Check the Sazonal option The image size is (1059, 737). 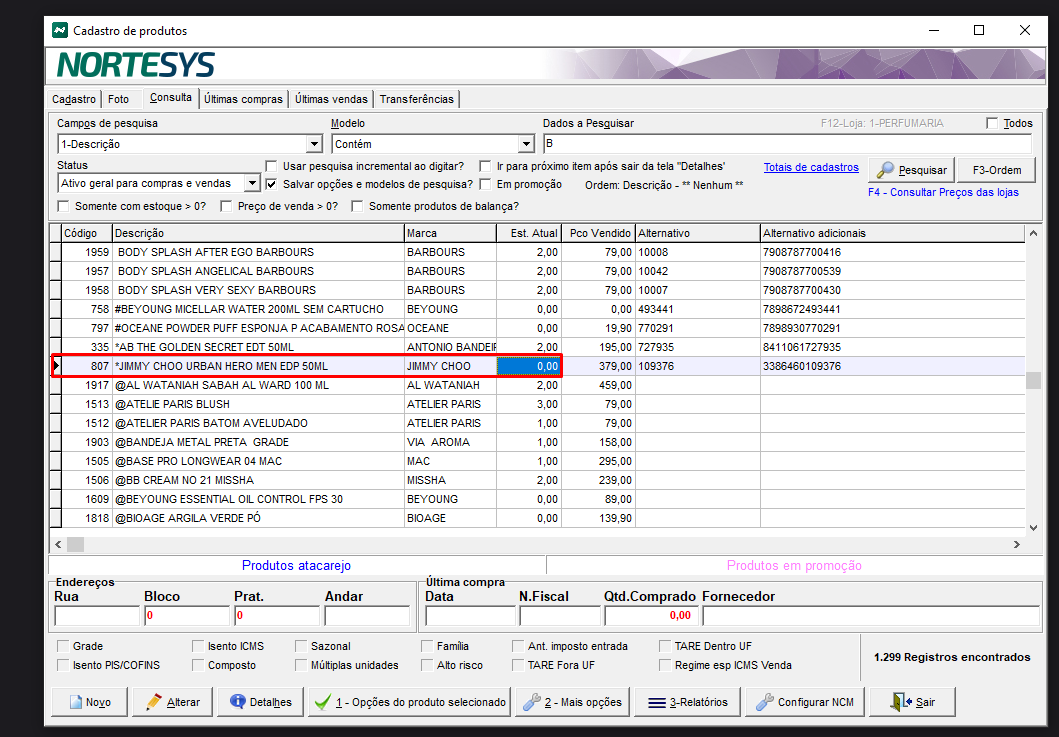coord(301,646)
